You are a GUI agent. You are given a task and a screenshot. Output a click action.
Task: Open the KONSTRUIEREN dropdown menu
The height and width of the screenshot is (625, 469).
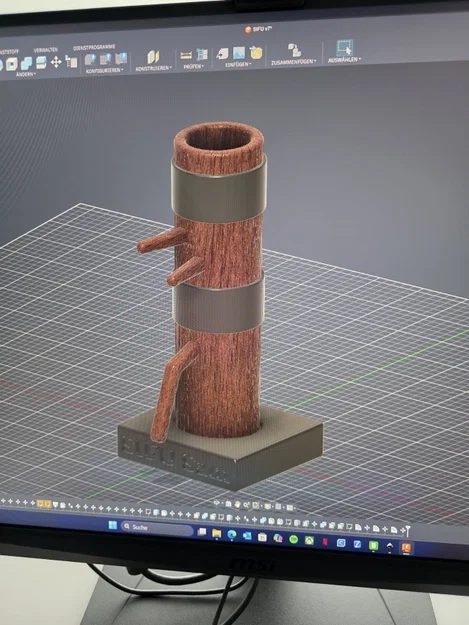[153, 68]
